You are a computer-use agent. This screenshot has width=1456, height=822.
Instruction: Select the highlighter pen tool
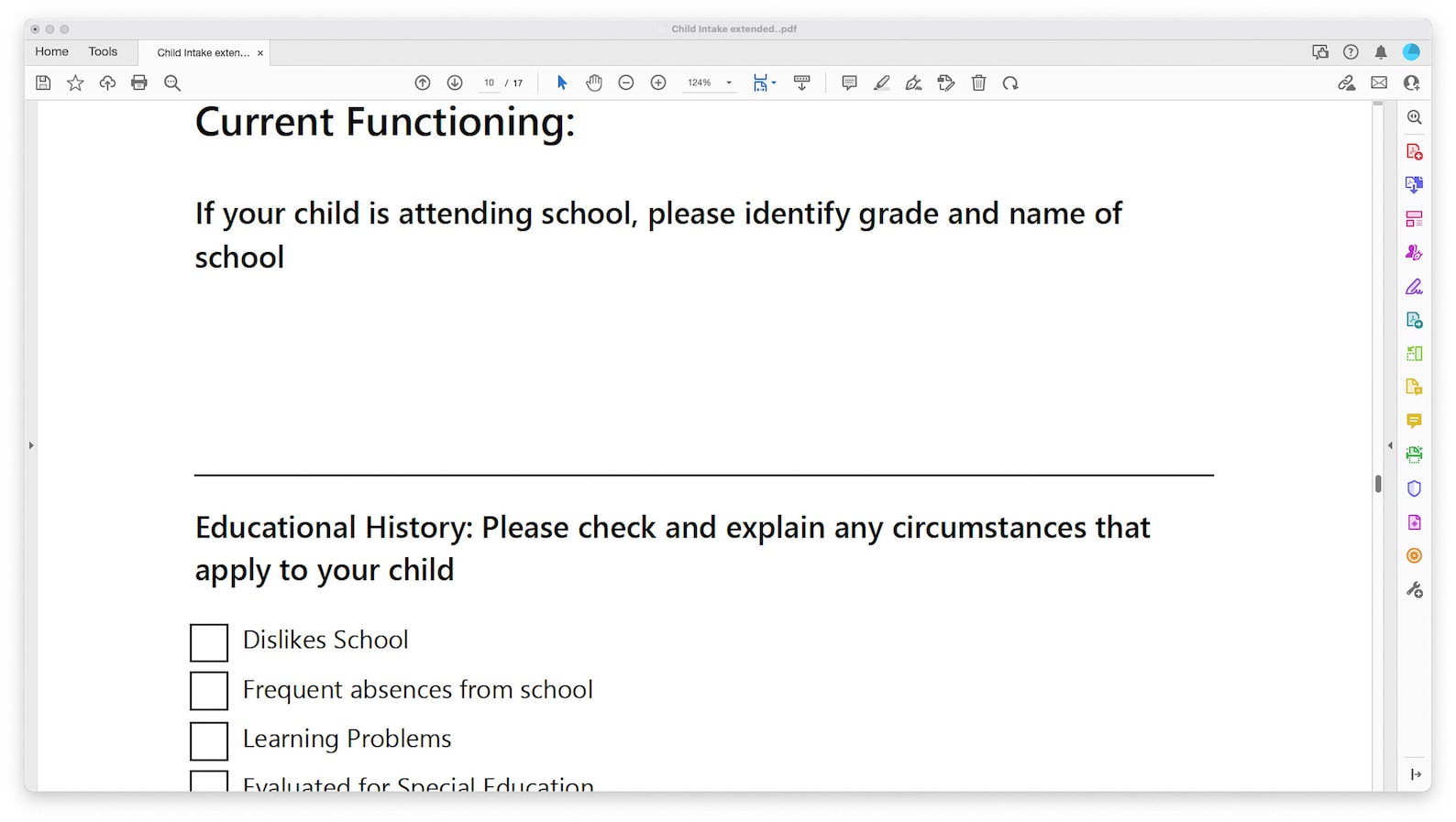pos(882,83)
